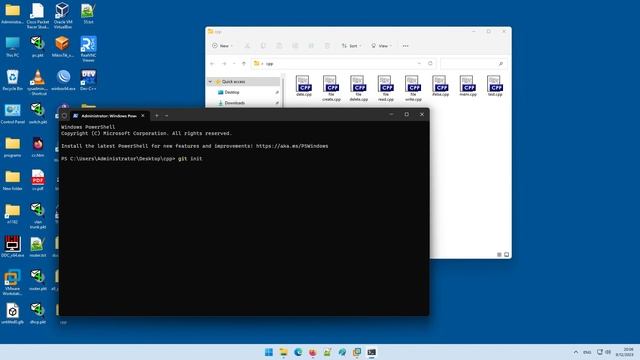This screenshot has height=360, width=640.
Task: Open the New menu in File Explorer
Action: click(222, 46)
